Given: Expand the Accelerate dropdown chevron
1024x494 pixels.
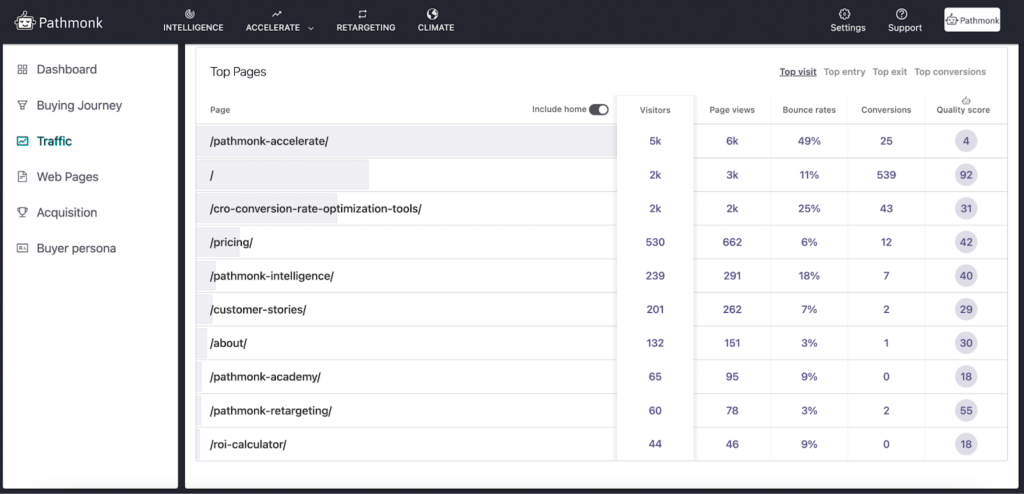Looking at the screenshot, I should point(311,28).
